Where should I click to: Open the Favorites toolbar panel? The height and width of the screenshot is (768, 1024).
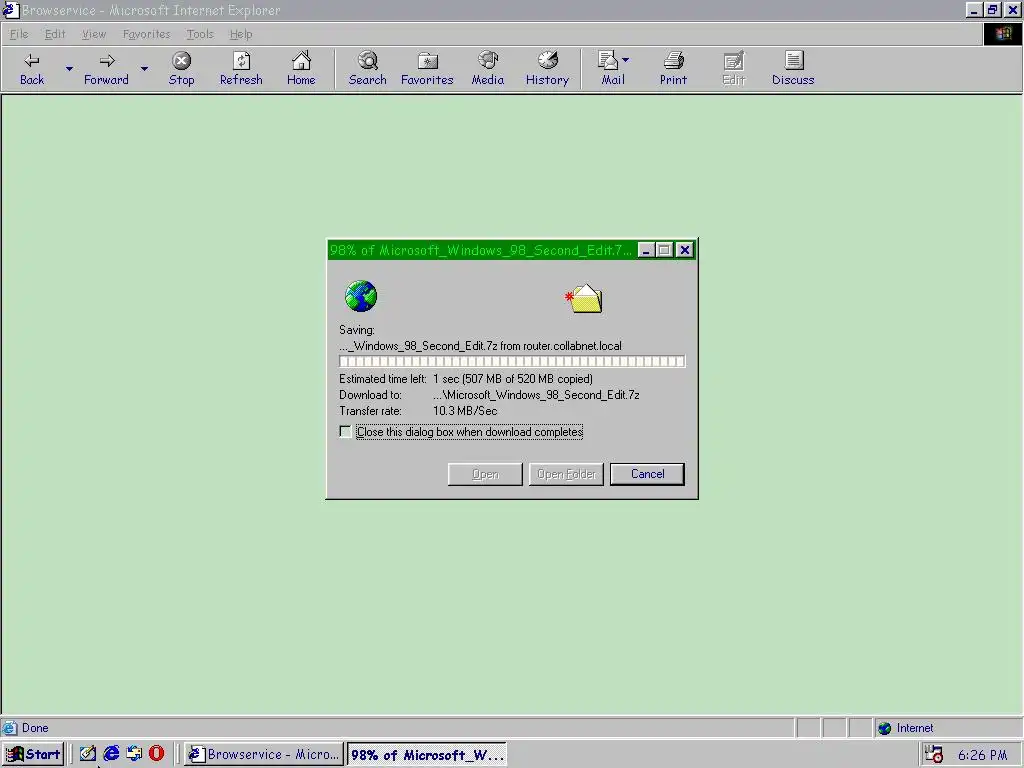pos(427,69)
